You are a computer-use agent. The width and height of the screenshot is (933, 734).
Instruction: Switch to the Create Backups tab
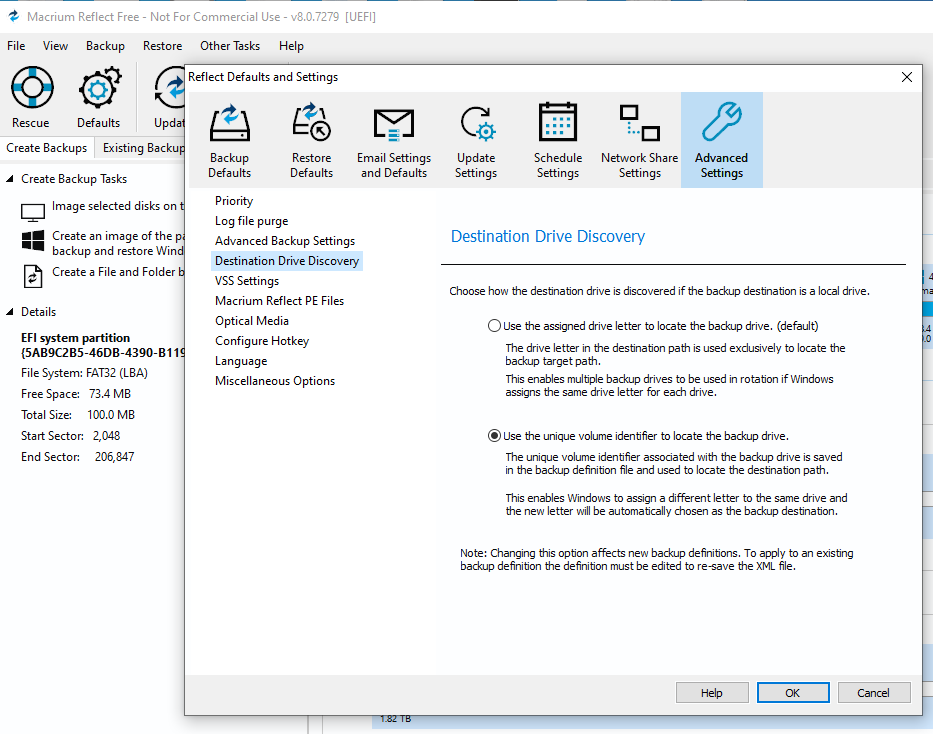pos(46,148)
